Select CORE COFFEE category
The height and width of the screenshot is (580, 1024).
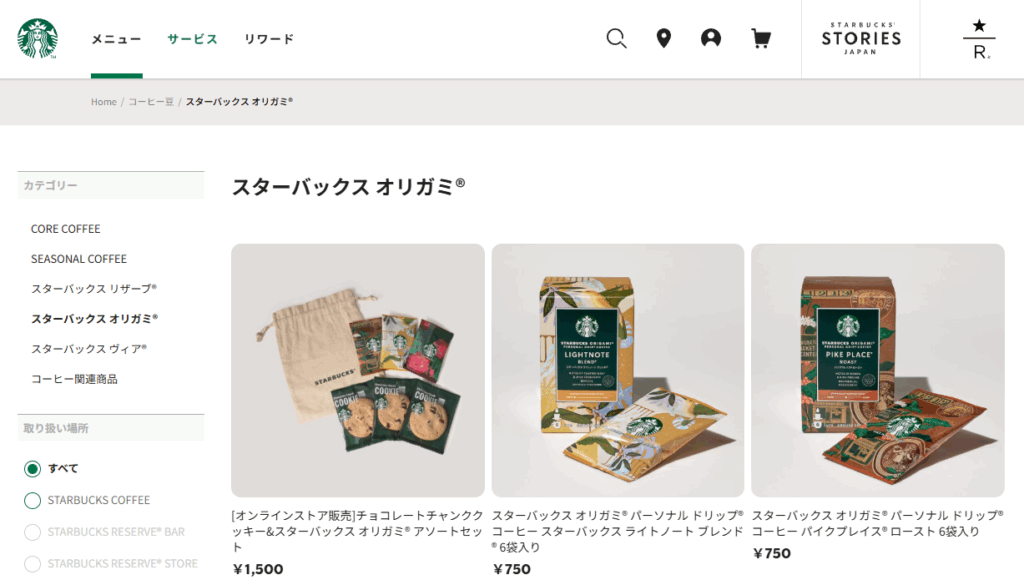click(x=65, y=229)
